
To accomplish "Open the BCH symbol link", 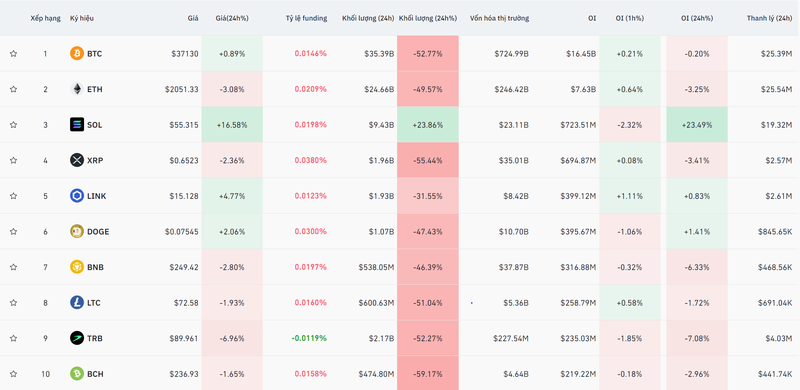I will click(95, 374).
